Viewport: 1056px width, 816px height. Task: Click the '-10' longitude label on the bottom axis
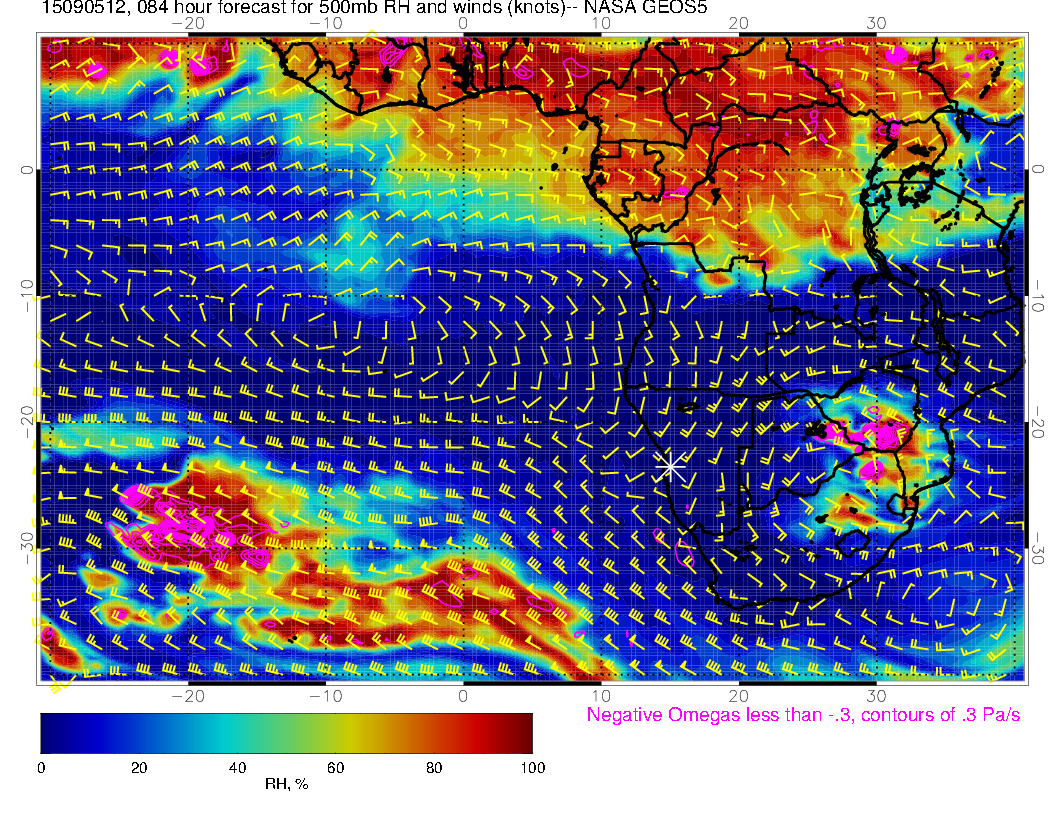pos(326,696)
